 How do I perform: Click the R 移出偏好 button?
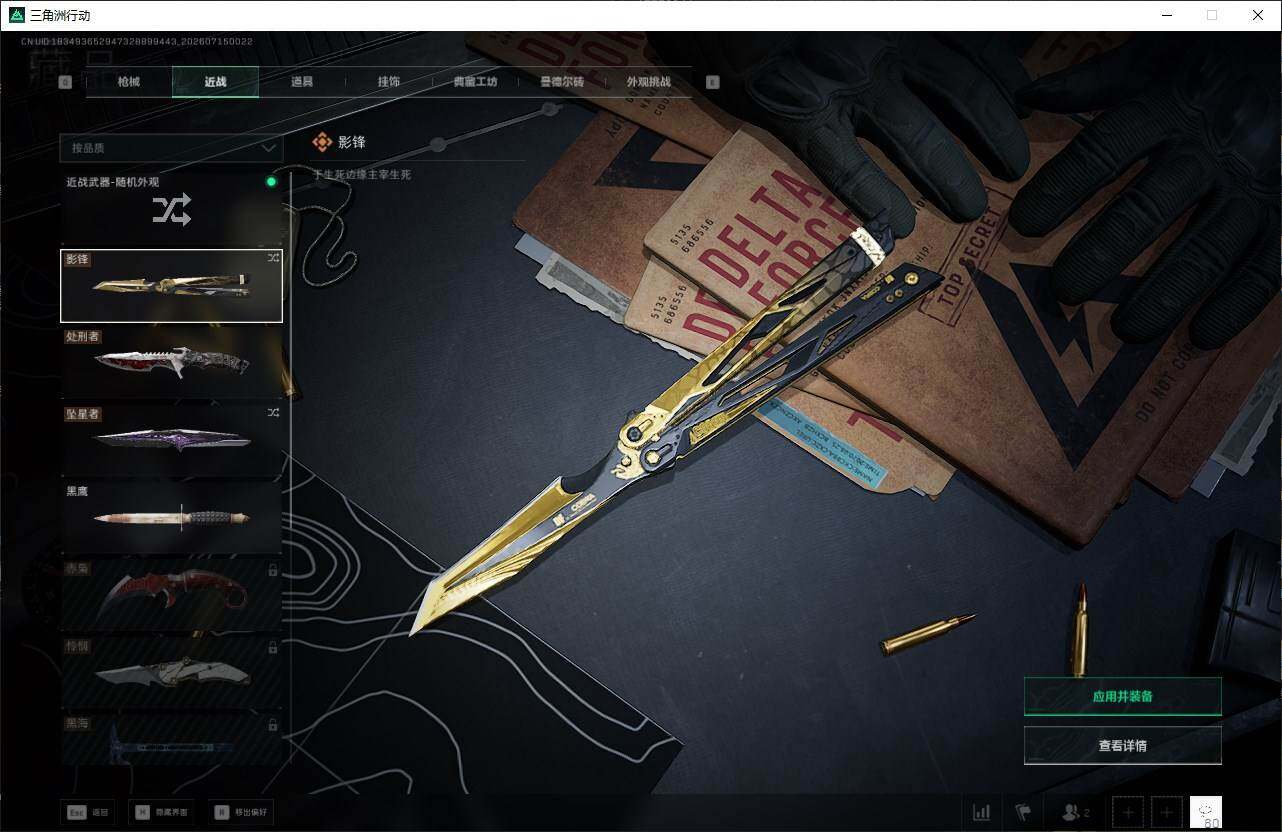(x=240, y=813)
